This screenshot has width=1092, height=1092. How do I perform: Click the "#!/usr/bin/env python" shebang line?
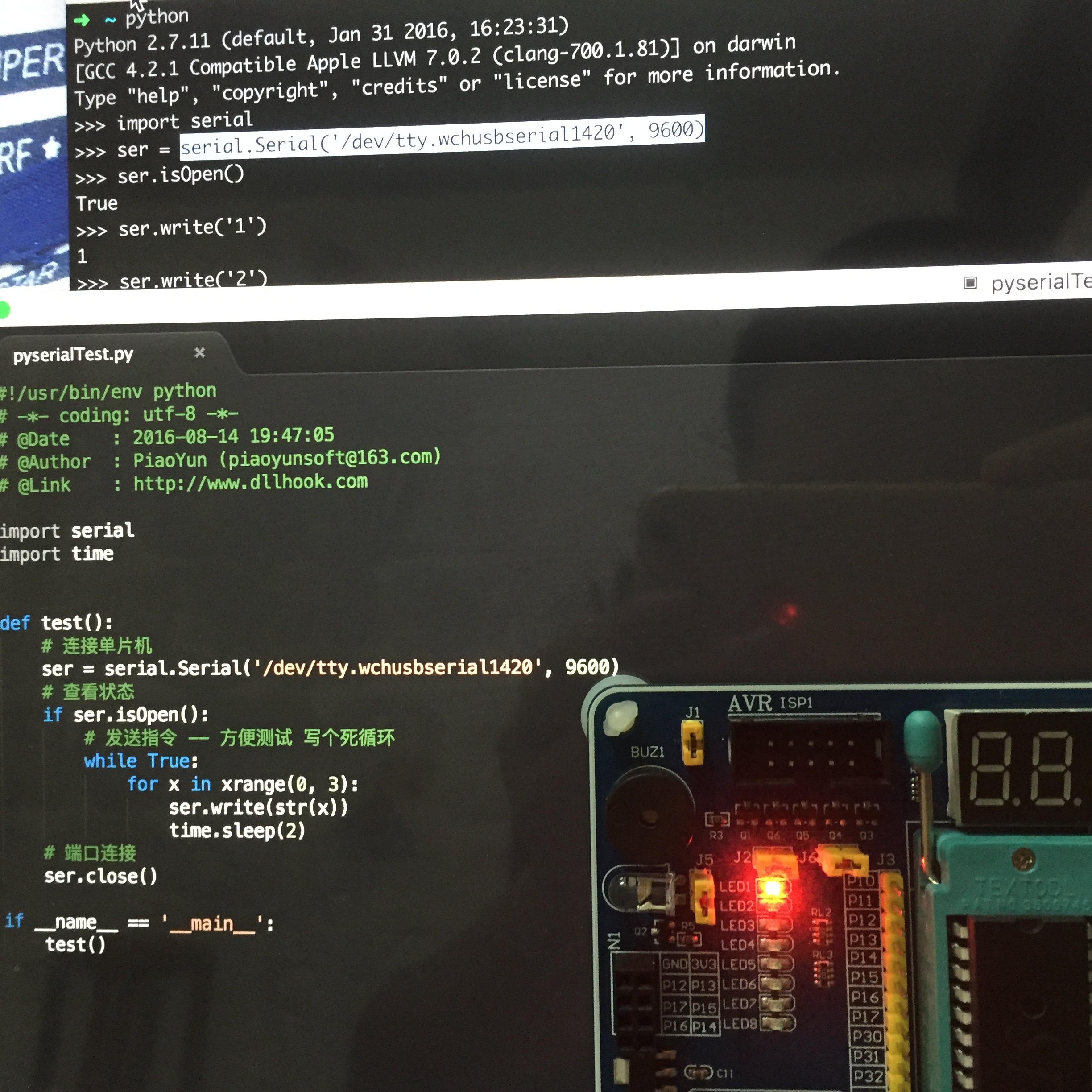tap(108, 391)
